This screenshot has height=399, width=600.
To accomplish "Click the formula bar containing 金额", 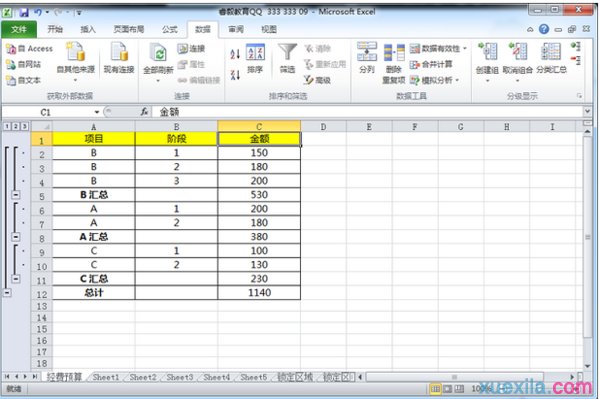I will coord(367,112).
